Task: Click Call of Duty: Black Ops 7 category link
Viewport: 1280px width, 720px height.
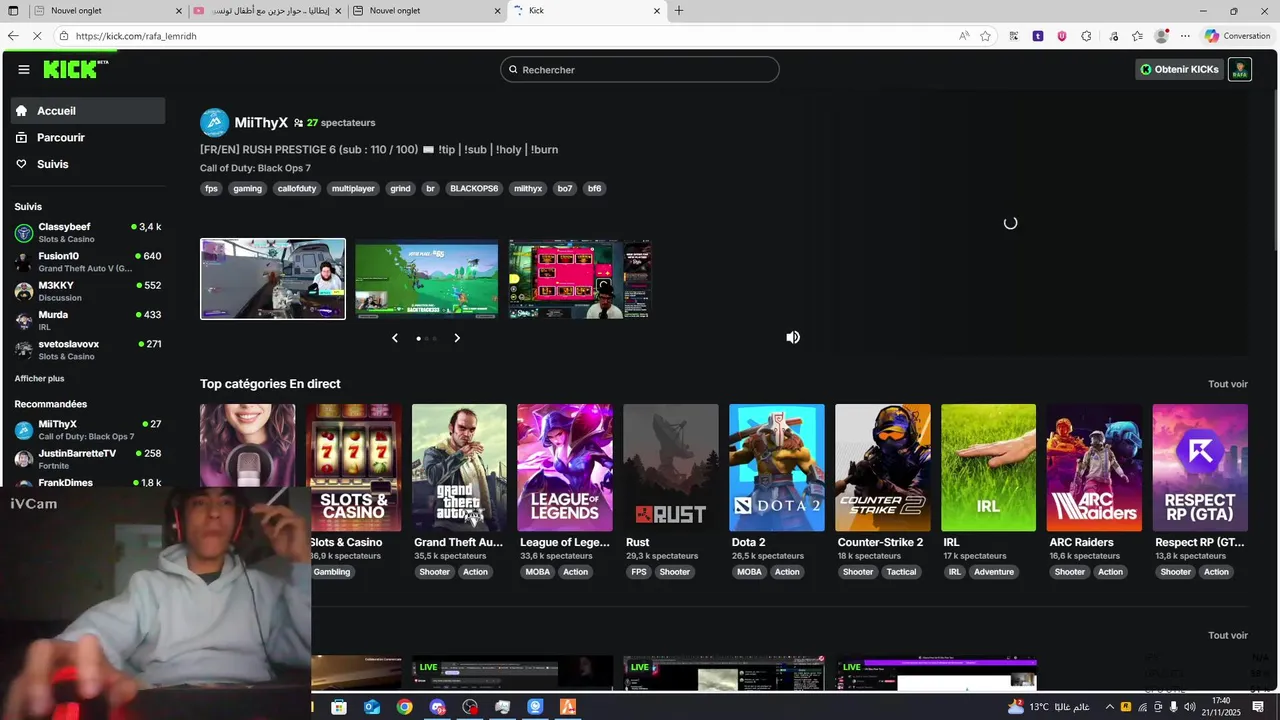Action: pos(255,168)
